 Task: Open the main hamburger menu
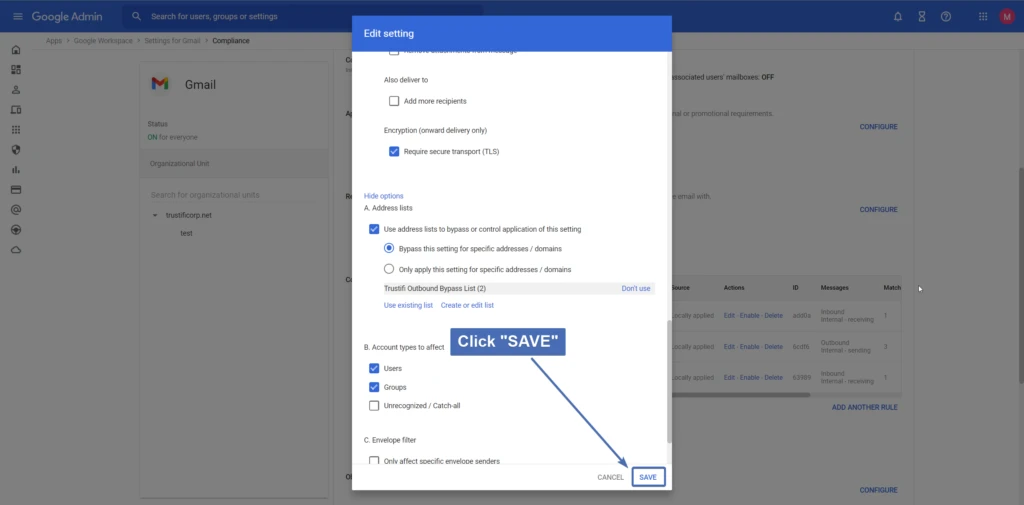pyautogui.click(x=17, y=17)
